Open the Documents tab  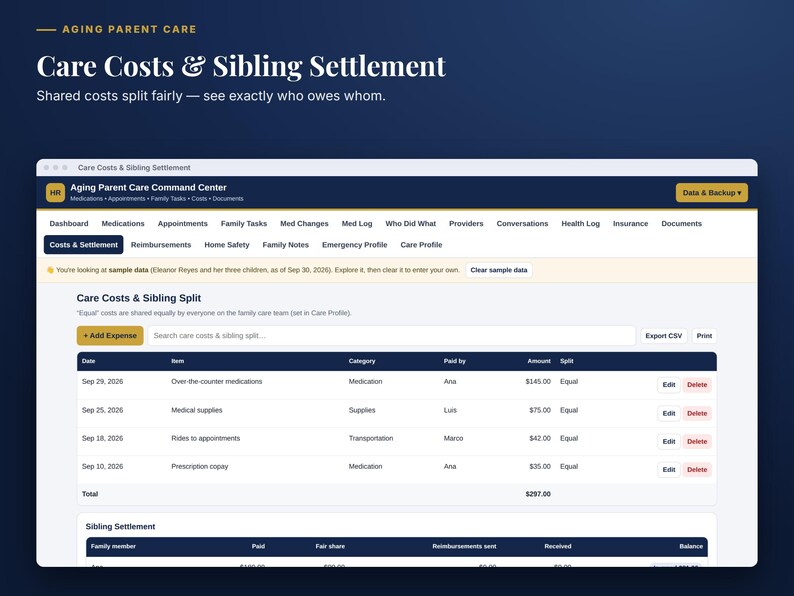682,223
